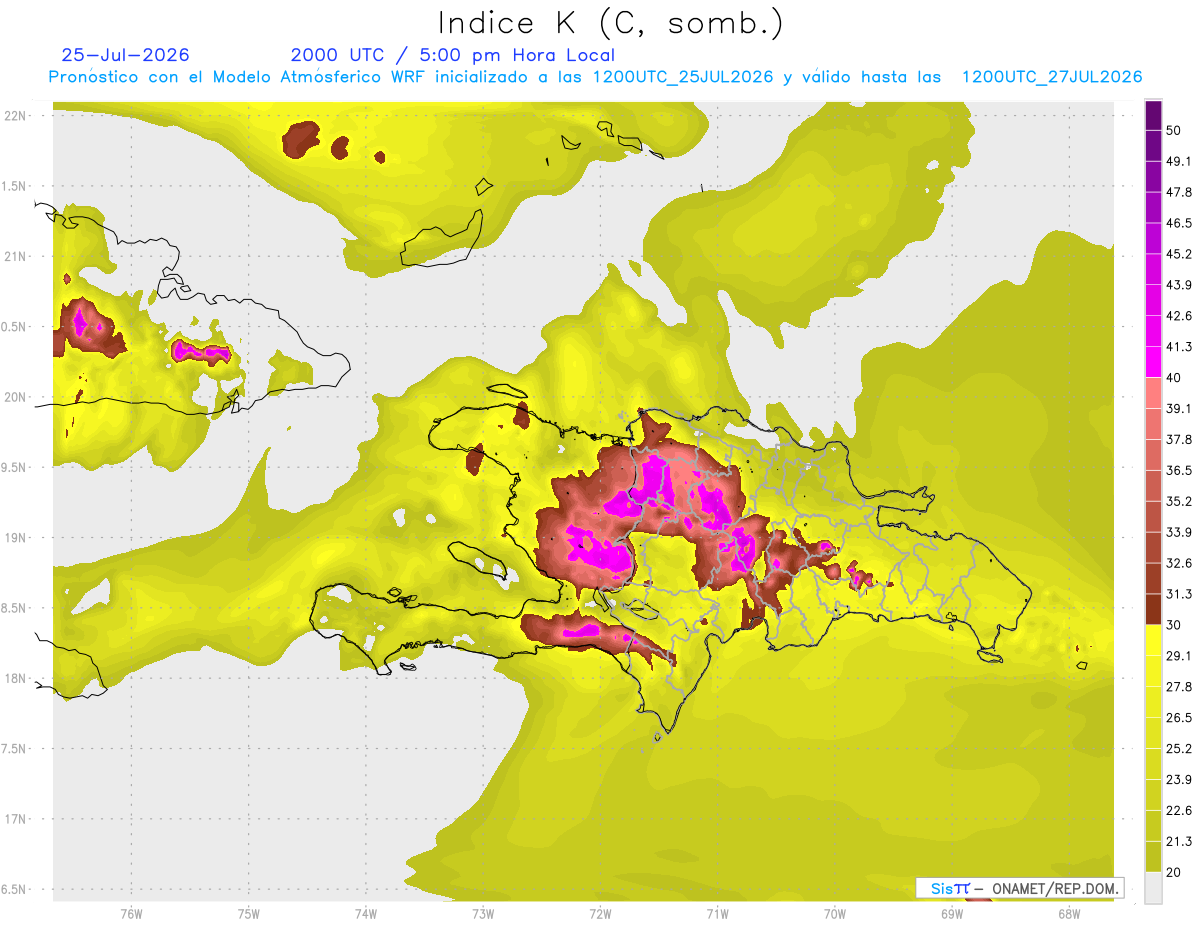Pick the dark purple swatch above the 50 label

pos(1153,115)
